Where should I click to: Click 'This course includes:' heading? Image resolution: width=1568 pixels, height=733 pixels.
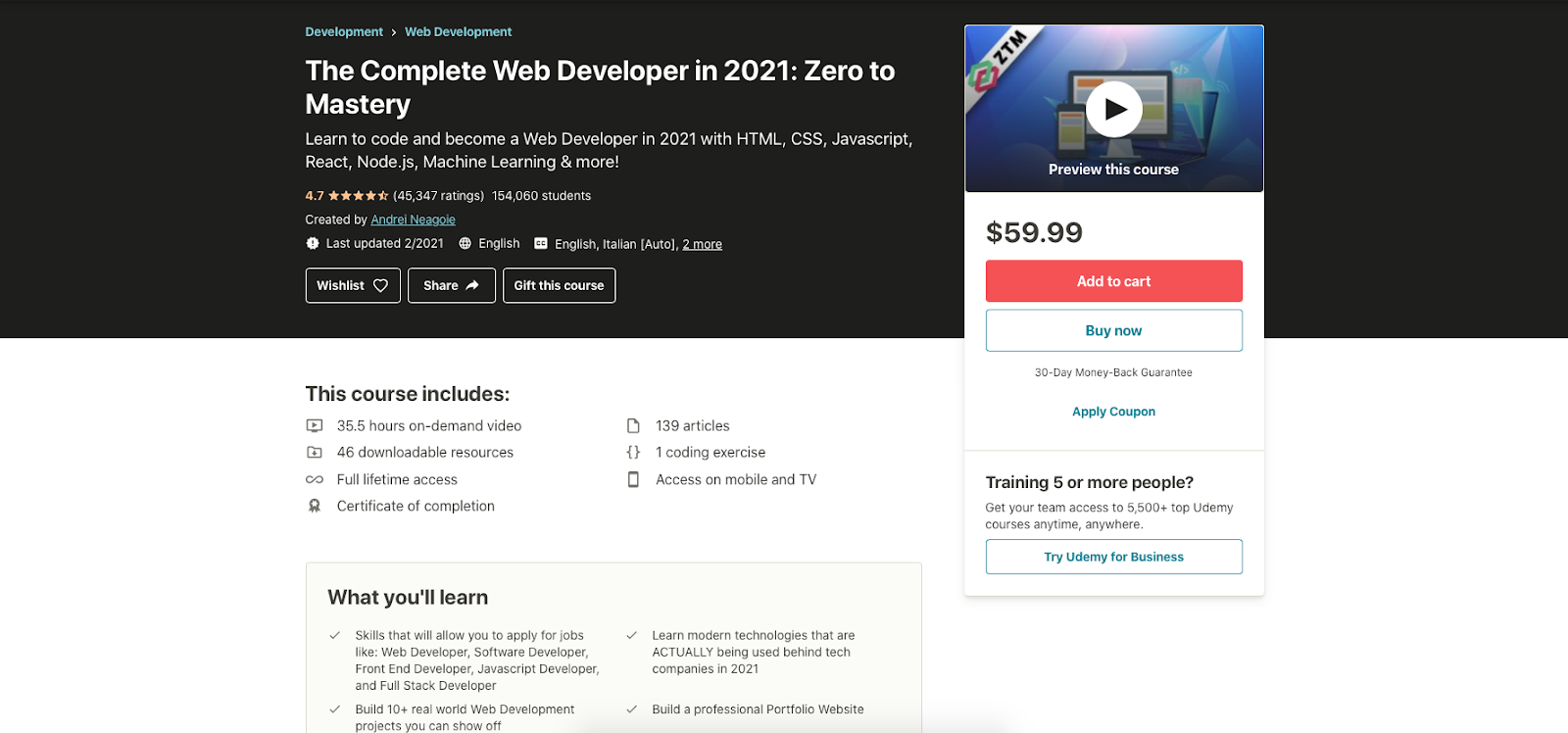(408, 394)
